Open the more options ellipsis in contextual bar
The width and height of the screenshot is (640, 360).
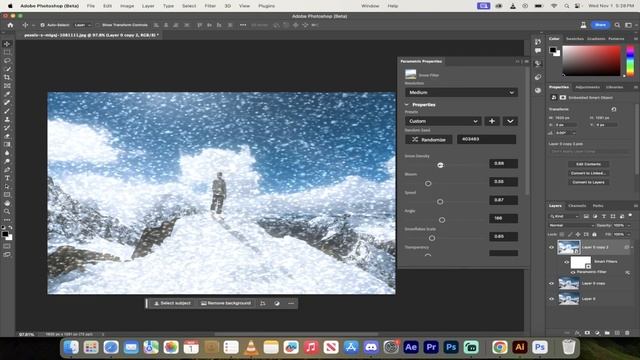[291, 303]
